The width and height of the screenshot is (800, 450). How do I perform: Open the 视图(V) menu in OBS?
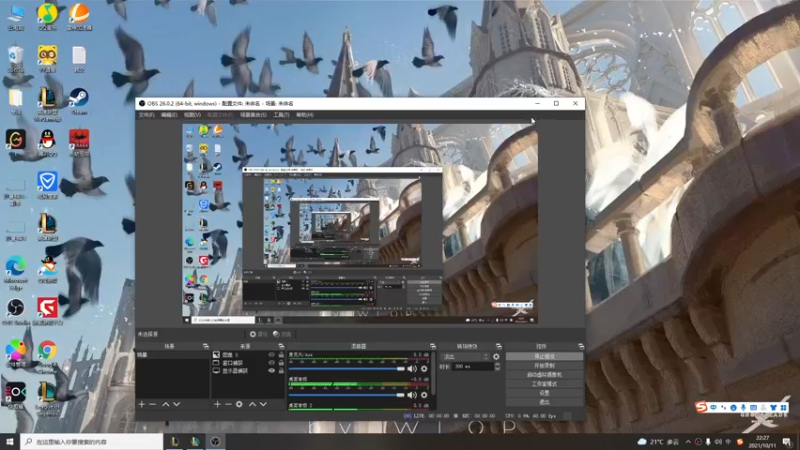(x=192, y=115)
